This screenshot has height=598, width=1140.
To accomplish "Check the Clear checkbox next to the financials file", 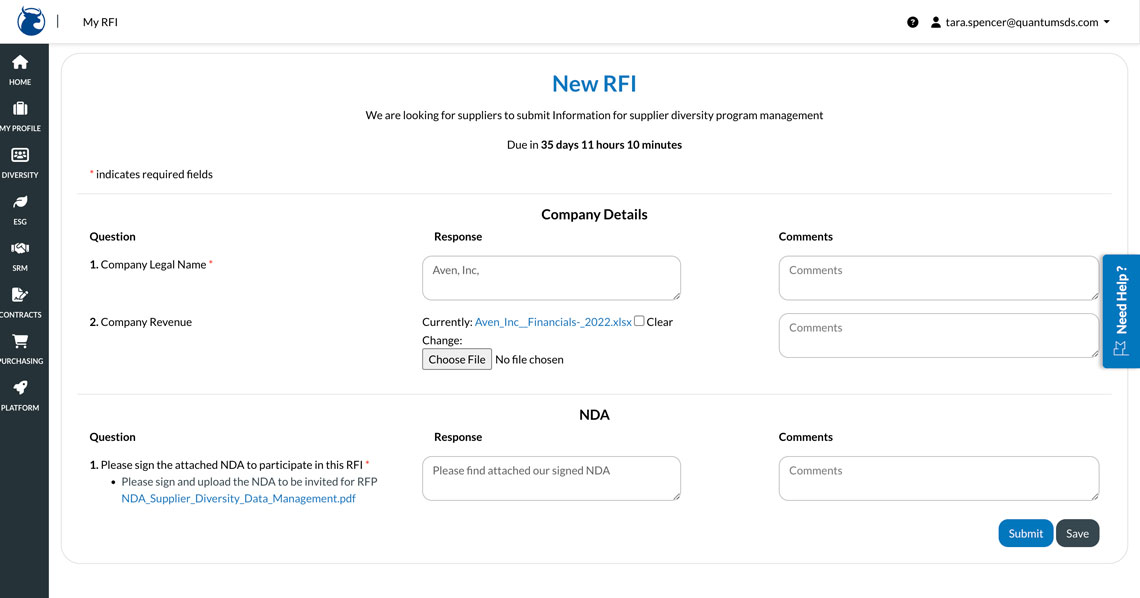I will point(639,321).
